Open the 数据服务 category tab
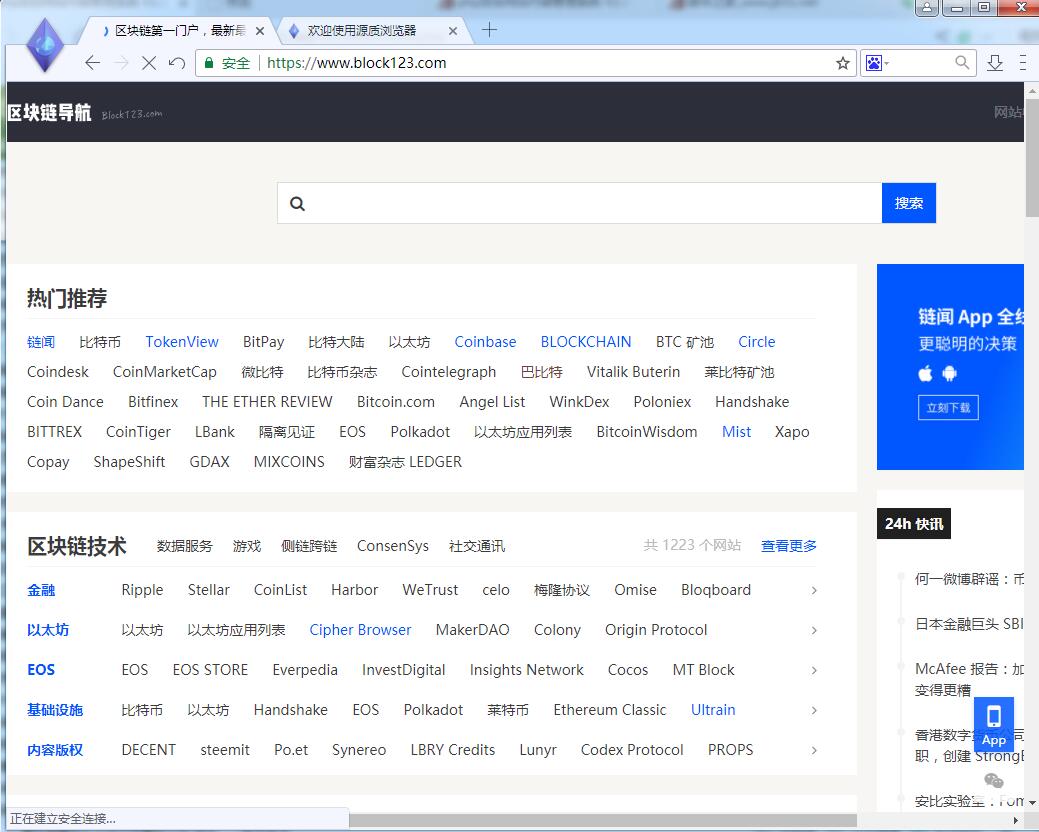Screen dimensions: 1039x832 tap(184, 546)
